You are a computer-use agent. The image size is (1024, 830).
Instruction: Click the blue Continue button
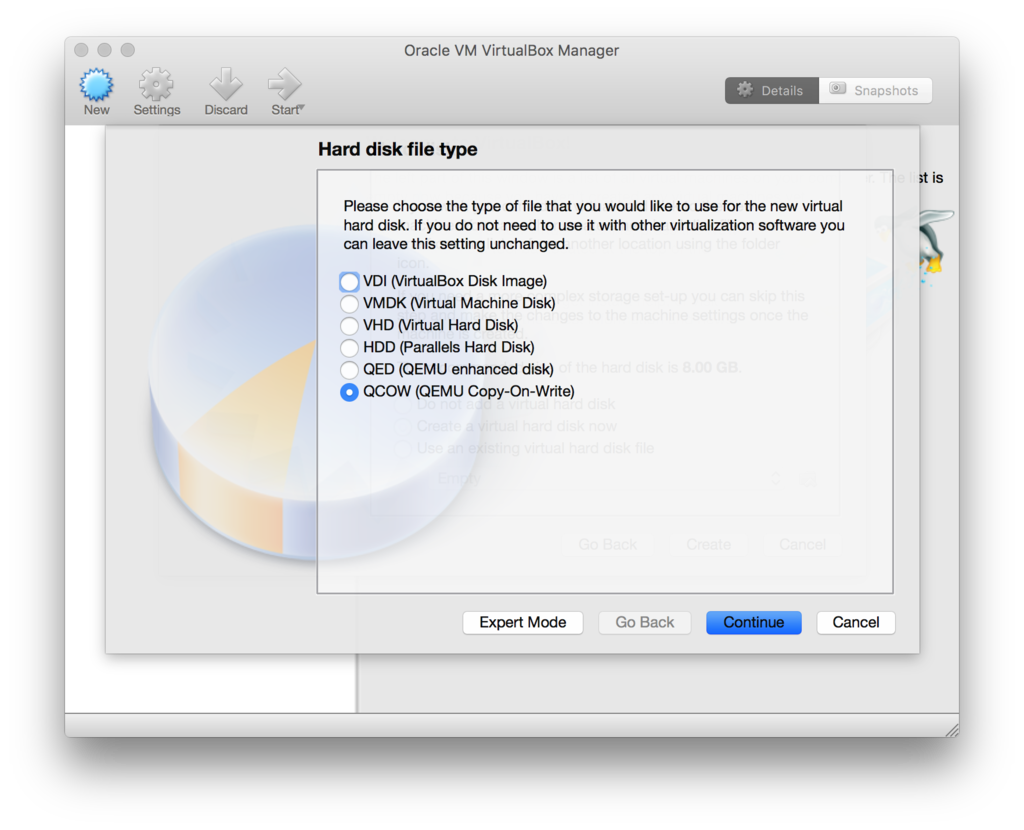(x=754, y=622)
